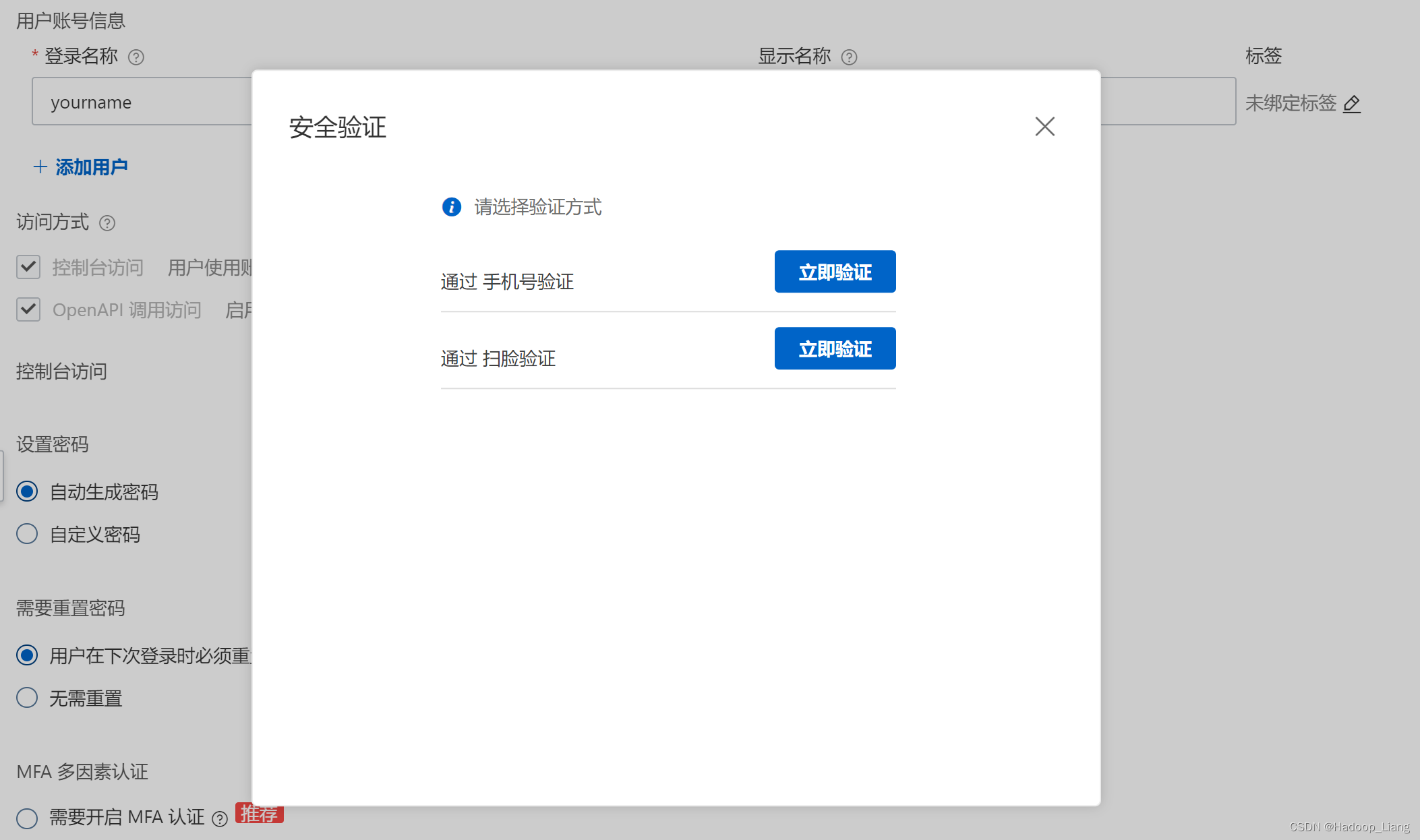The image size is (1420, 840).
Task: Click the 通过 手机号验证 label
Action: [507, 282]
